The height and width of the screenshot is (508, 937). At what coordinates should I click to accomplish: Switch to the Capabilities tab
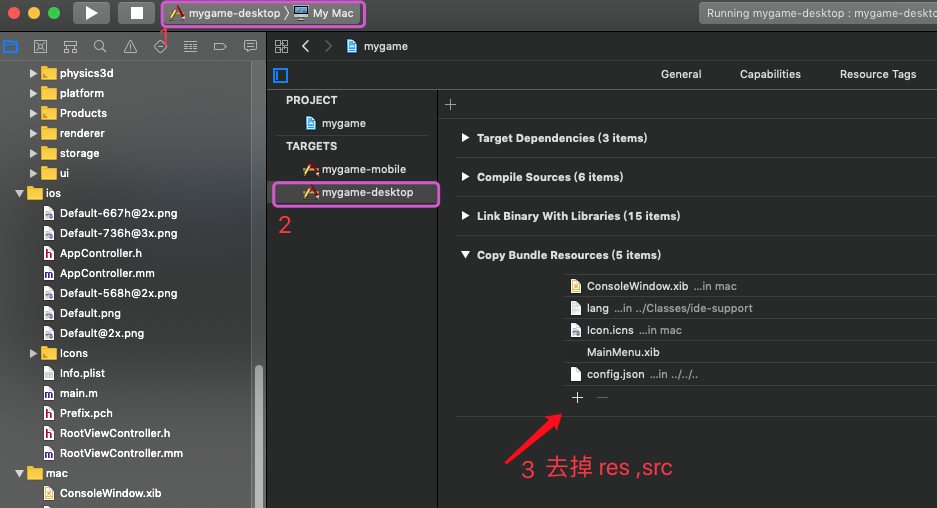coord(770,74)
